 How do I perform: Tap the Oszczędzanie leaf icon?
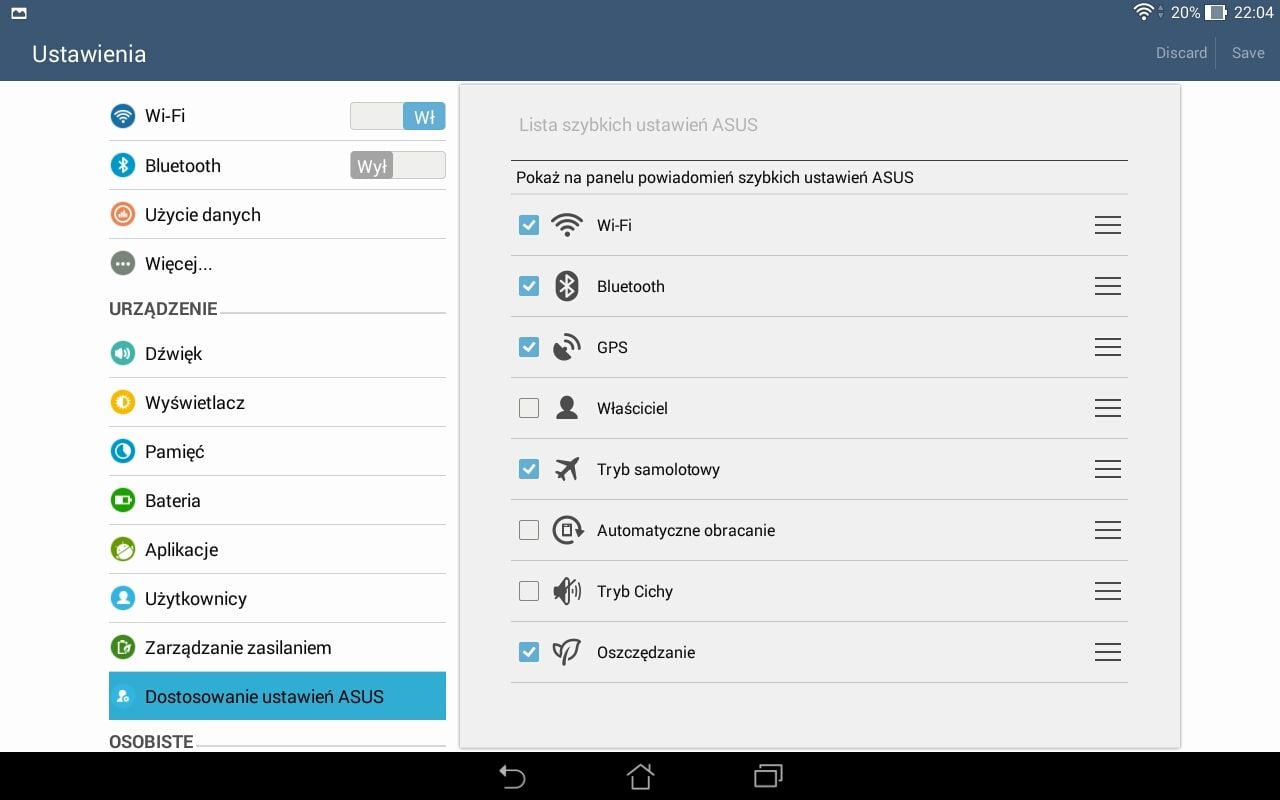tap(567, 652)
